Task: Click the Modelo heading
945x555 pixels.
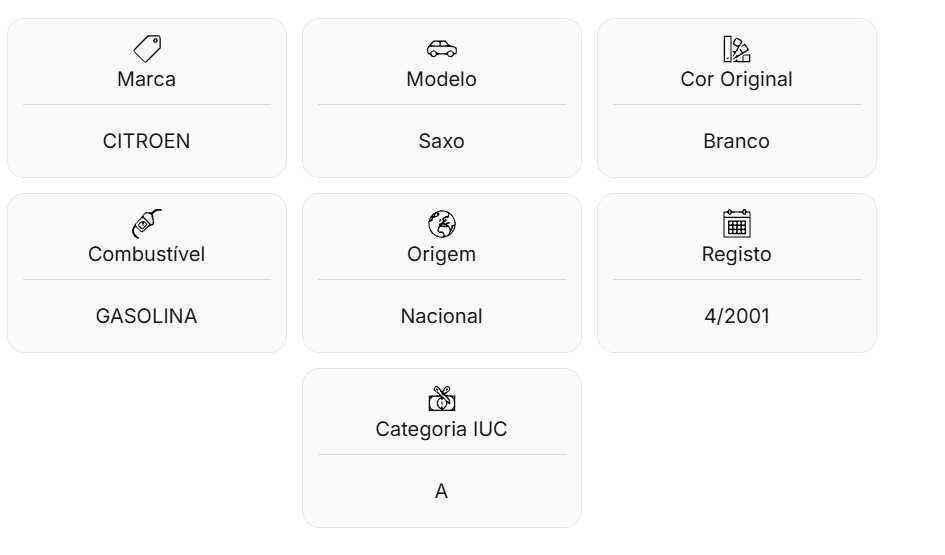Action: (441, 79)
